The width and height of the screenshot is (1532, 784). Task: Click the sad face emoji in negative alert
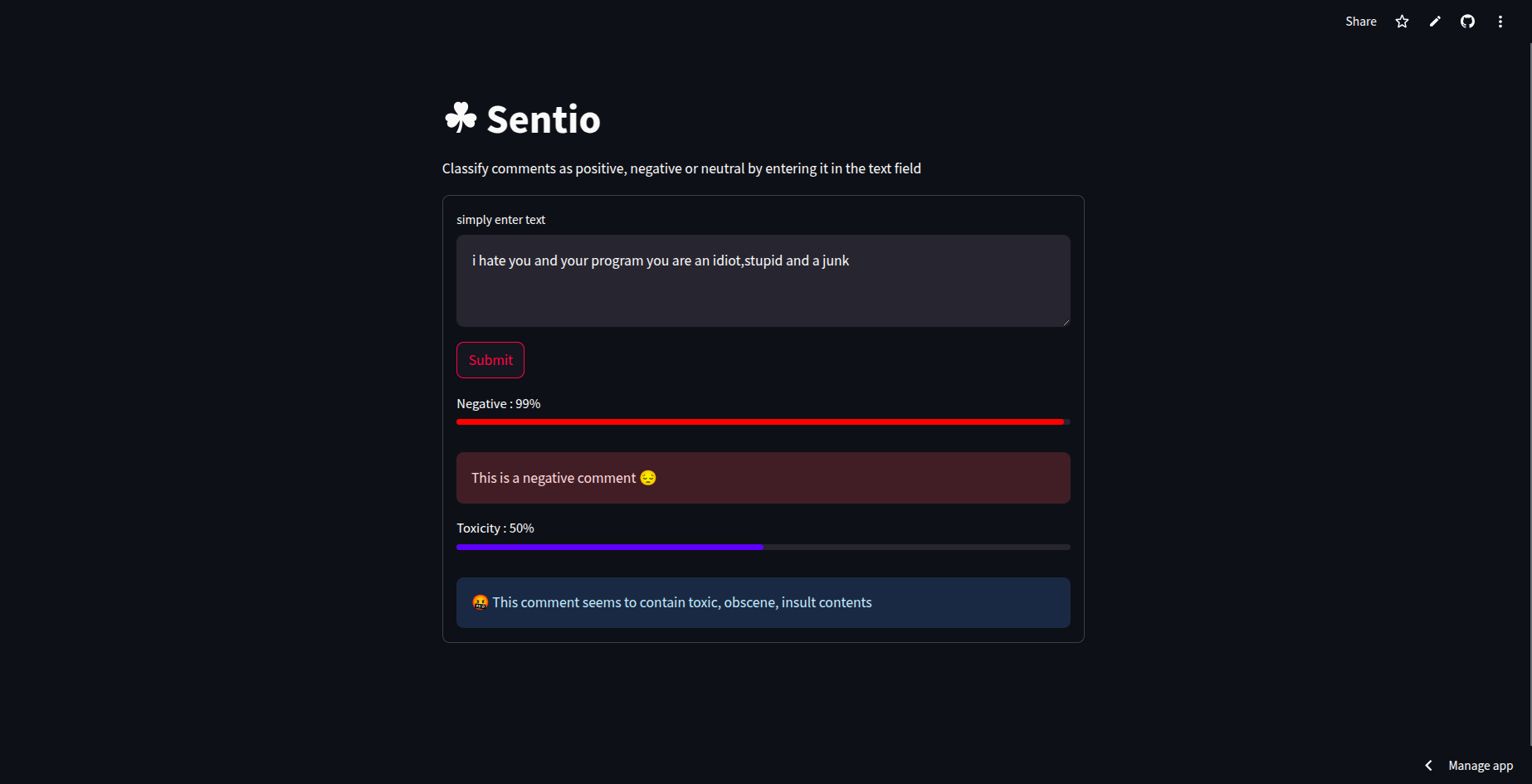648,478
